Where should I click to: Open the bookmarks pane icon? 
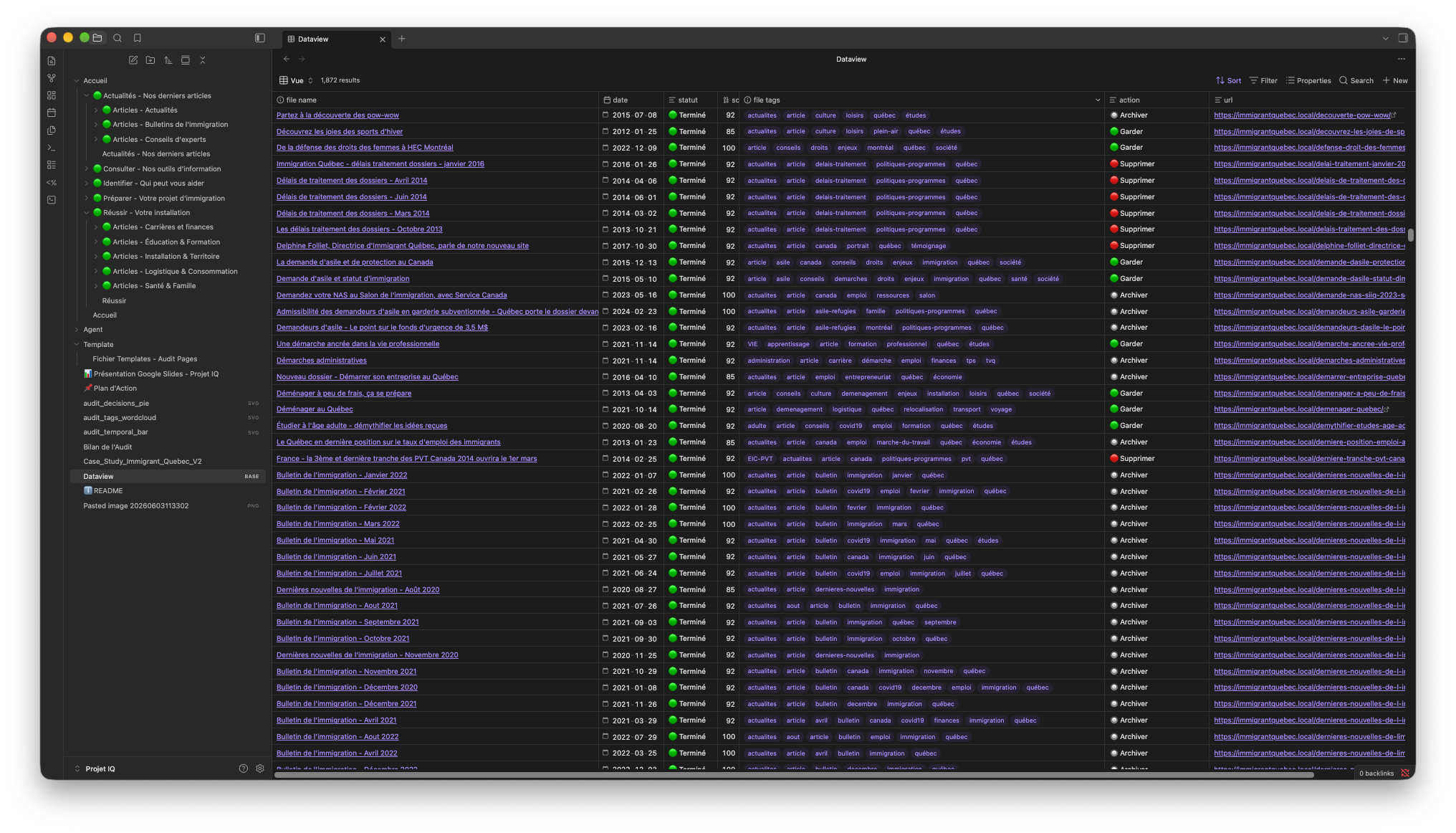pyautogui.click(x=138, y=38)
